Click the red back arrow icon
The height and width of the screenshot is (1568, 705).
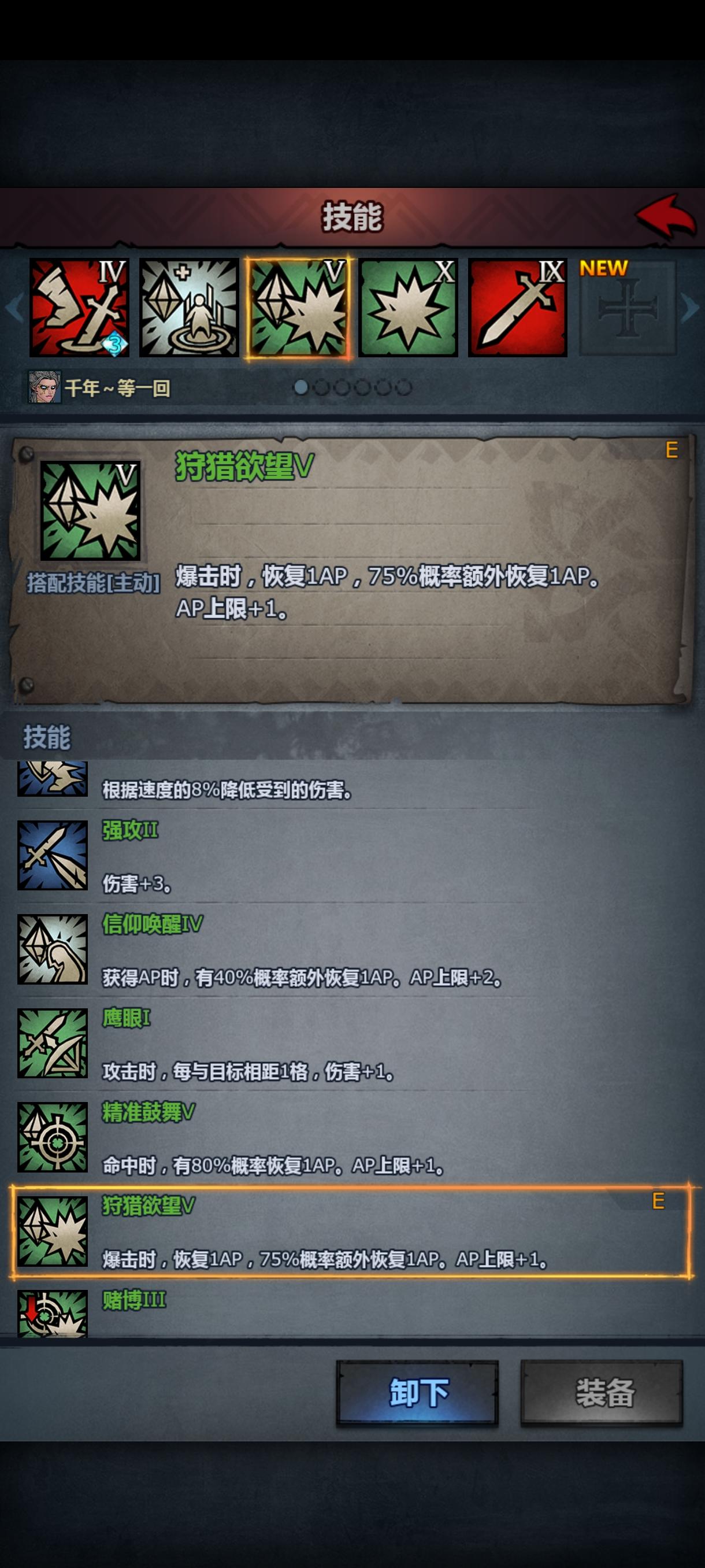(x=666, y=216)
